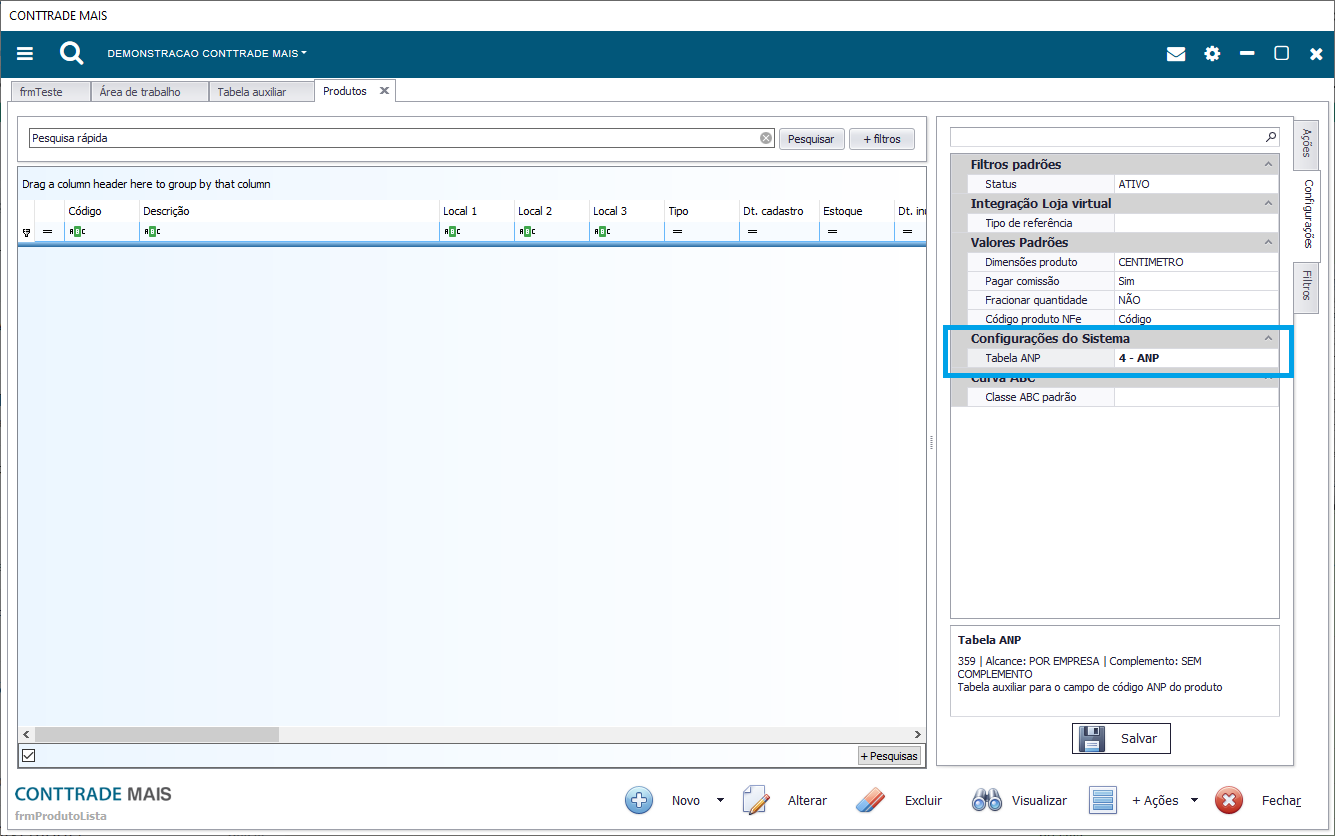The width and height of the screenshot is (1335, 836).
Task: Switch to the Área de trabalho tab
Action: pyautogui.click(x=150, y=91)
